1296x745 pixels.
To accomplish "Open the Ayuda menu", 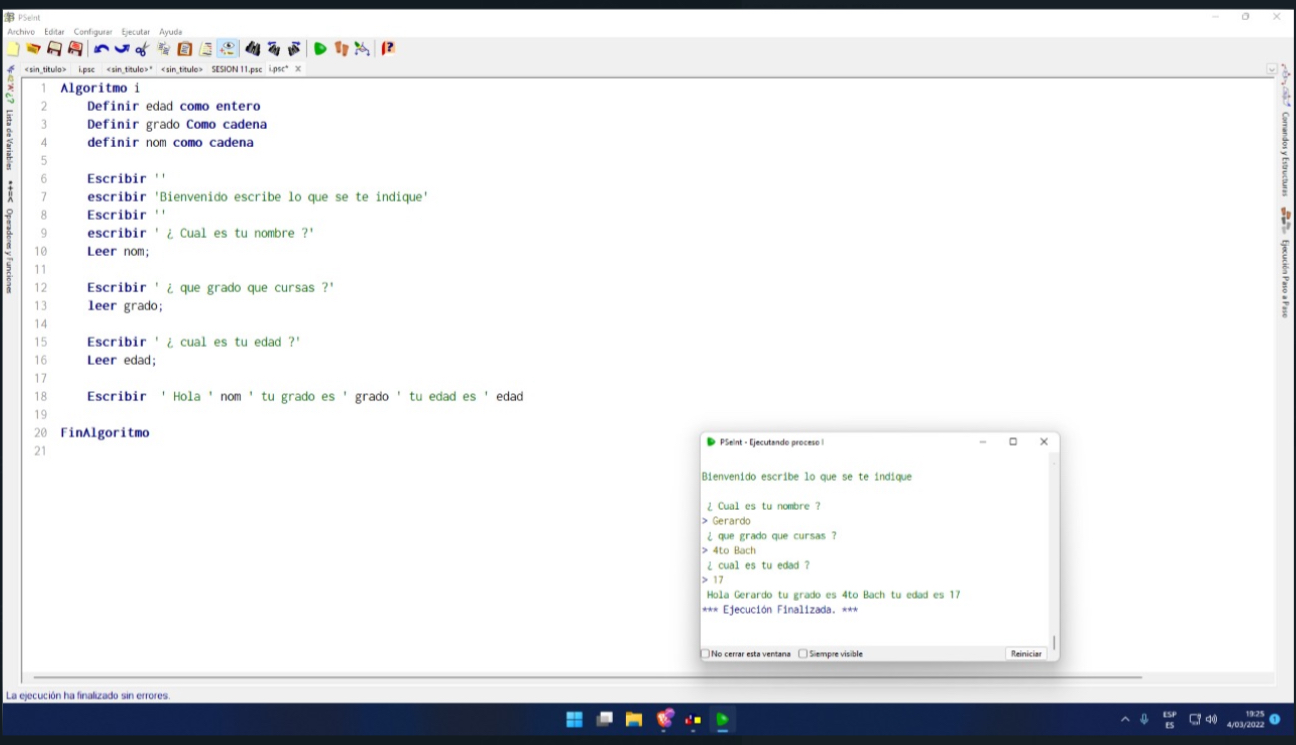I will 171,32.
